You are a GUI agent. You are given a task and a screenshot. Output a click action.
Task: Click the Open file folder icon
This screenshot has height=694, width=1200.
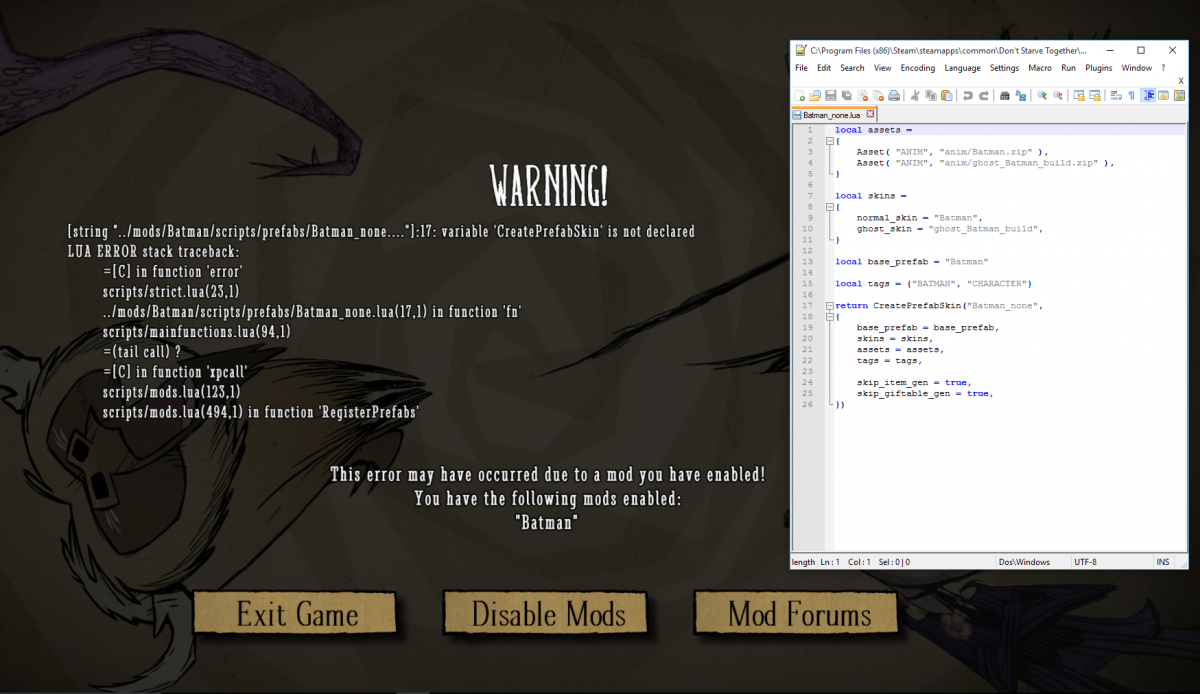[x=815, y=96]
